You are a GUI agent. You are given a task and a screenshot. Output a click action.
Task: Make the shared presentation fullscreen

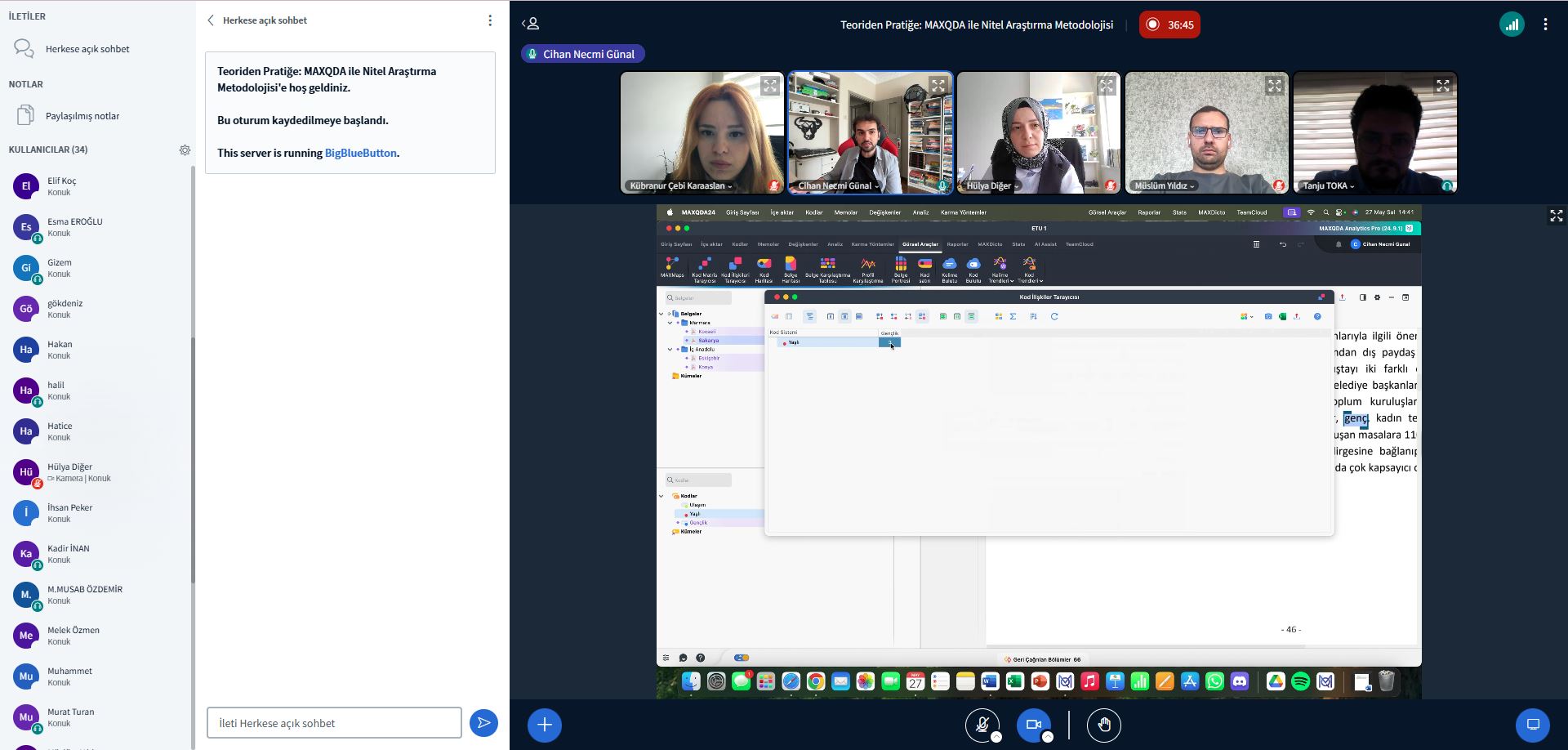coord(1556,216)
